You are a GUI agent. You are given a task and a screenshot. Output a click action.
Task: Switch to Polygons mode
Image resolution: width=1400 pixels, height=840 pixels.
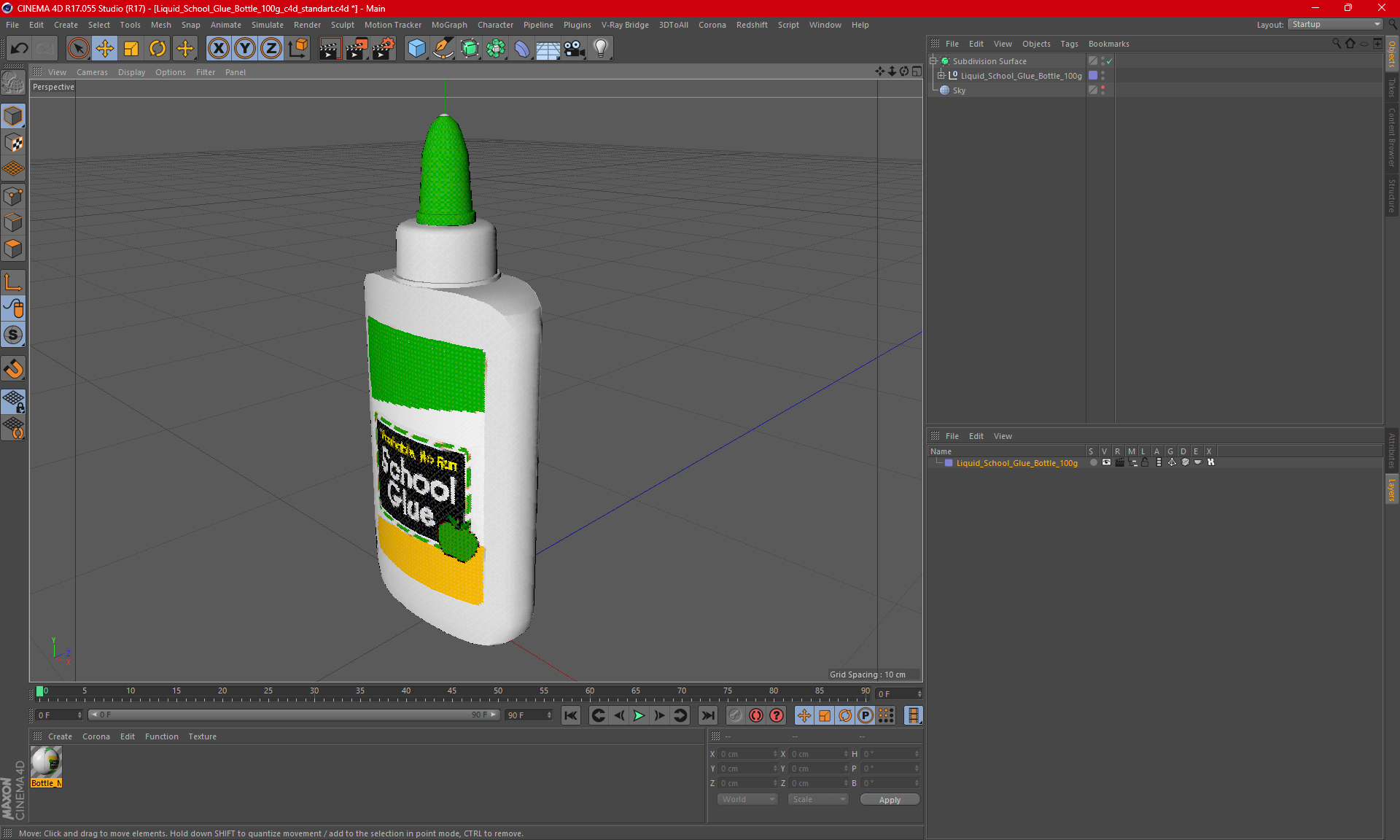coord(13,249)
